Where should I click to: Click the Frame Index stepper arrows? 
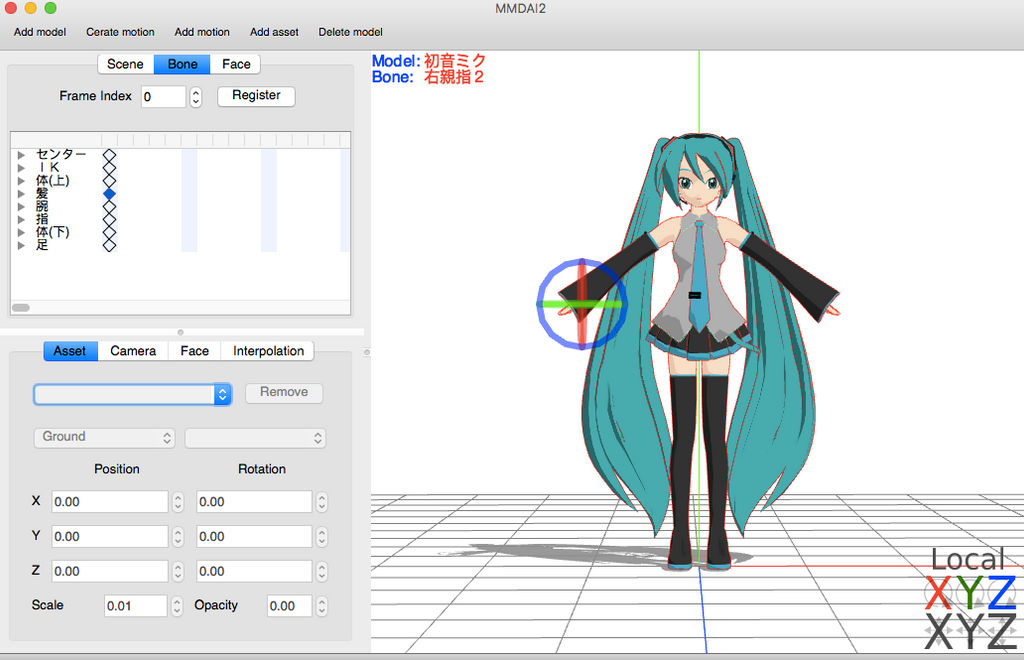[195, 97]
